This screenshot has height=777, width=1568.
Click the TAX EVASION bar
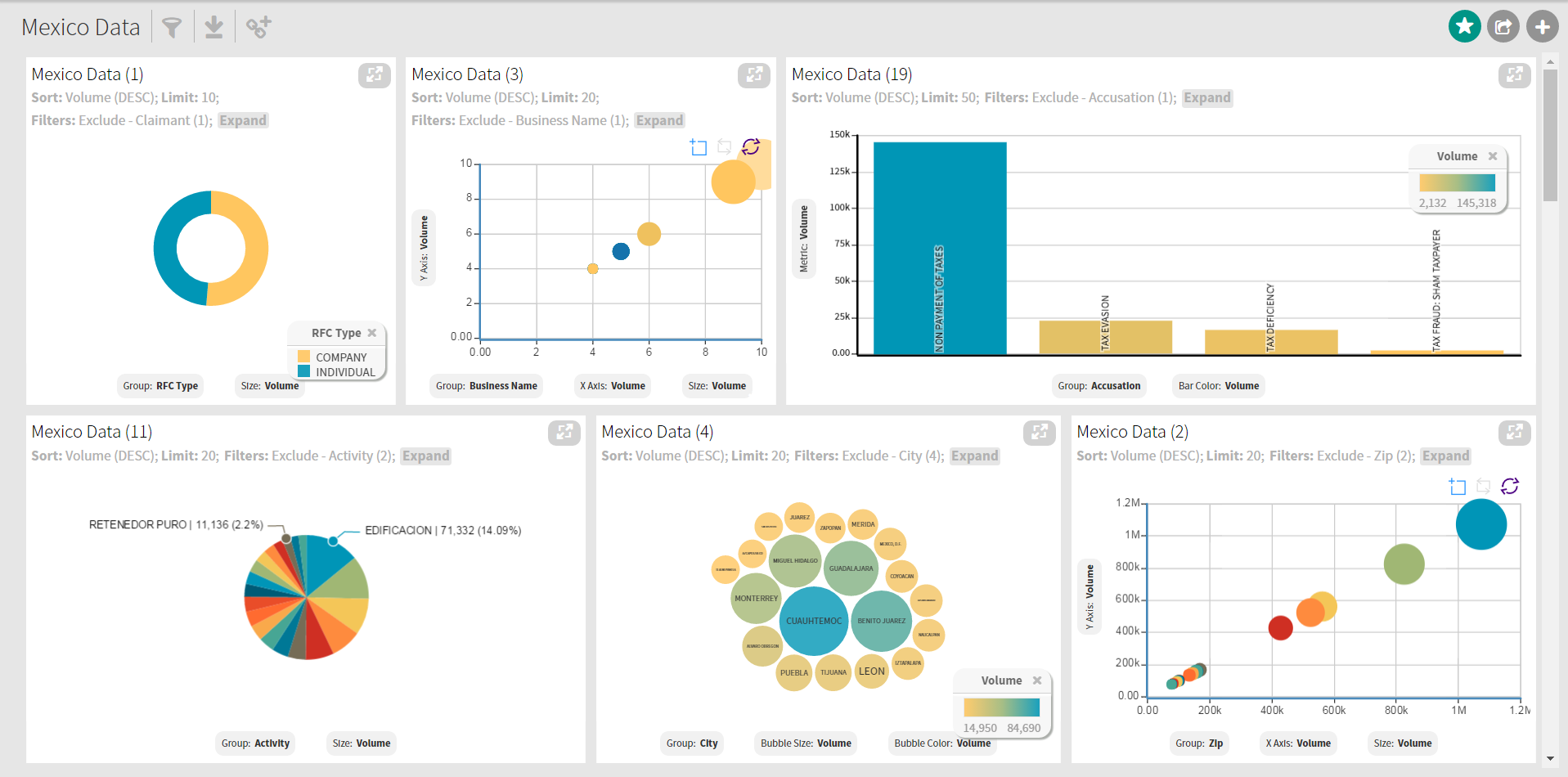tap(1105, 337)
